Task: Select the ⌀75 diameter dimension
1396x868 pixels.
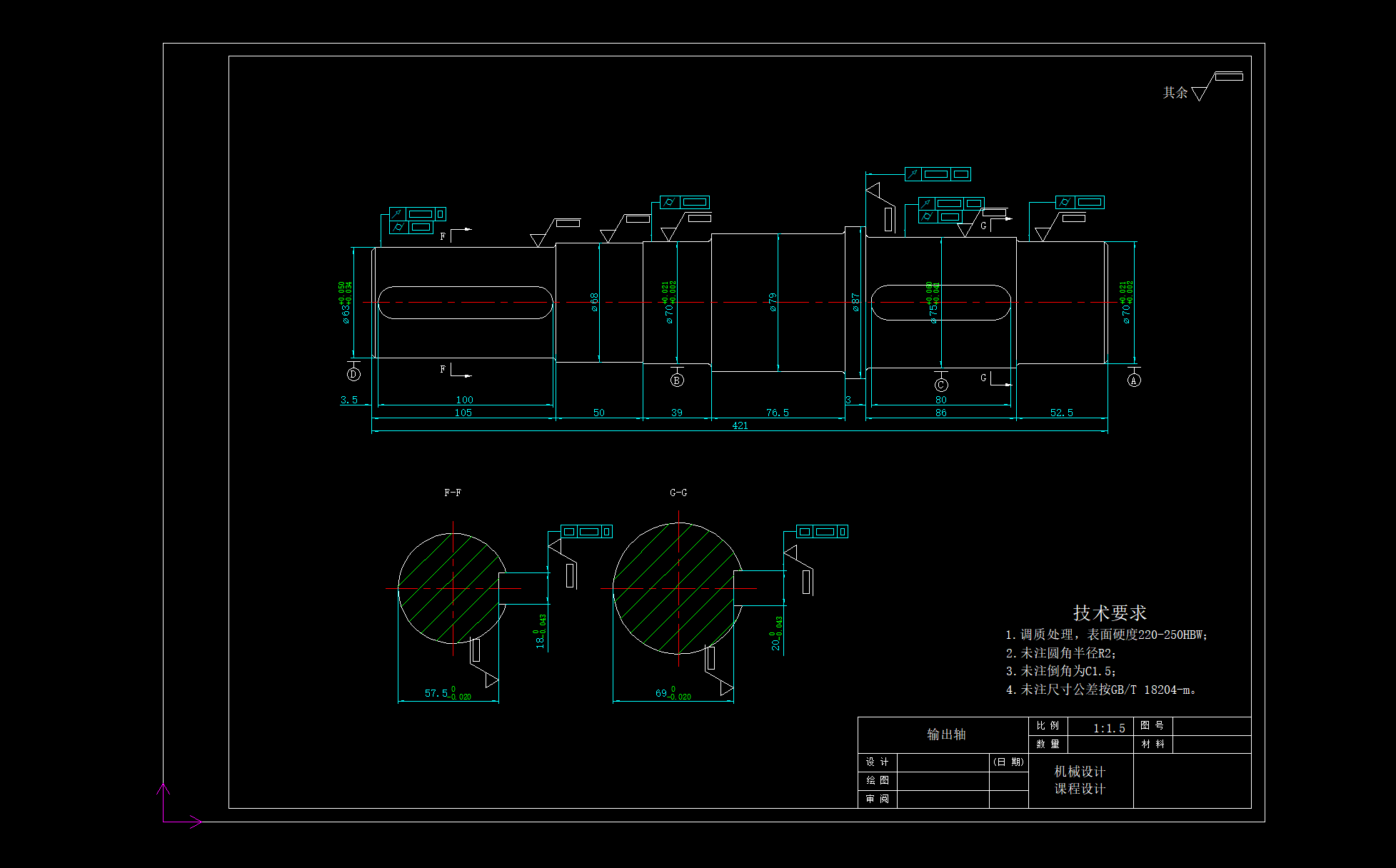Action: coord(933,303)
